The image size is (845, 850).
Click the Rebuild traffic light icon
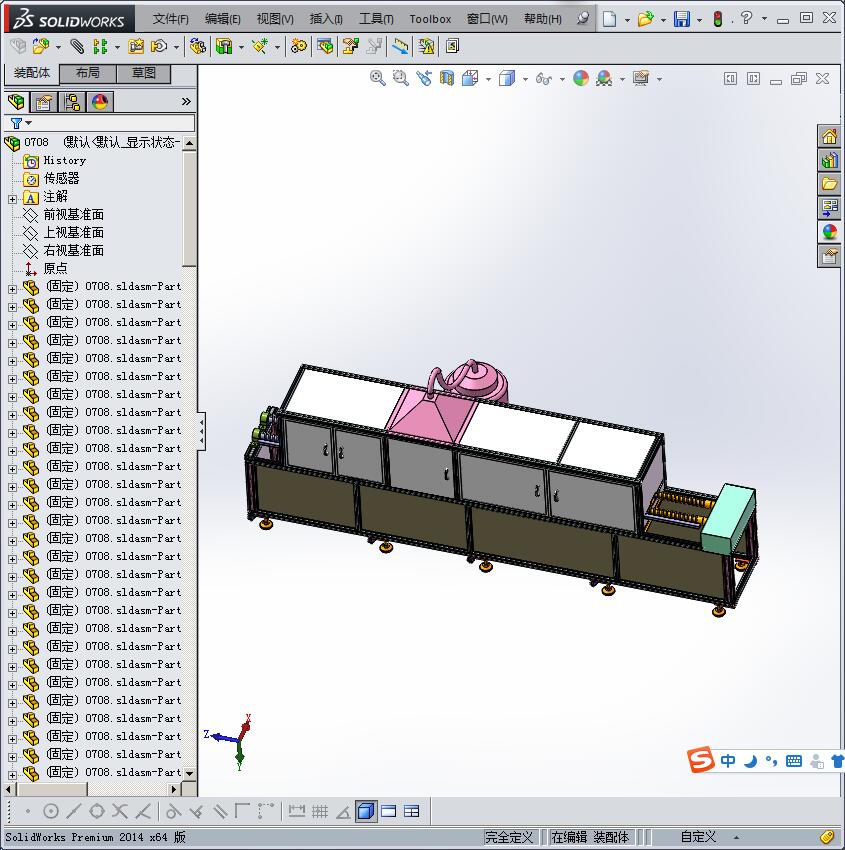[x=718, y=19]
